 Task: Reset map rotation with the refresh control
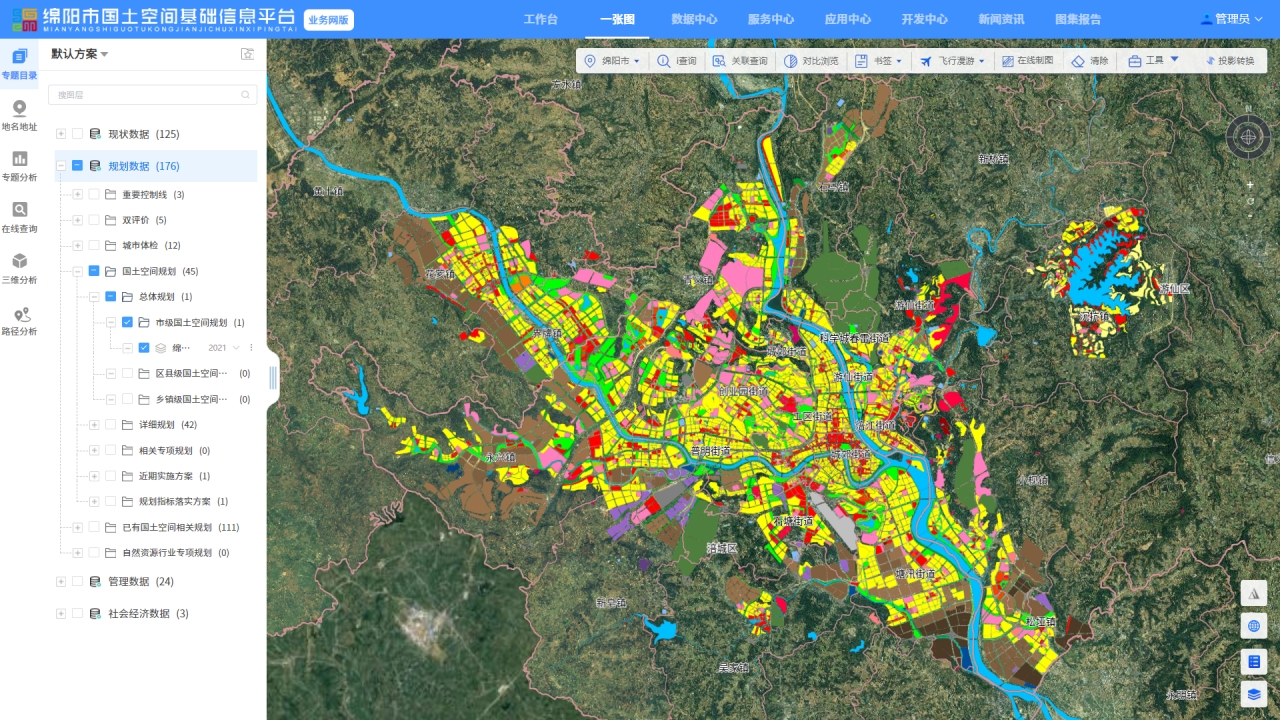coord(1249,200)
